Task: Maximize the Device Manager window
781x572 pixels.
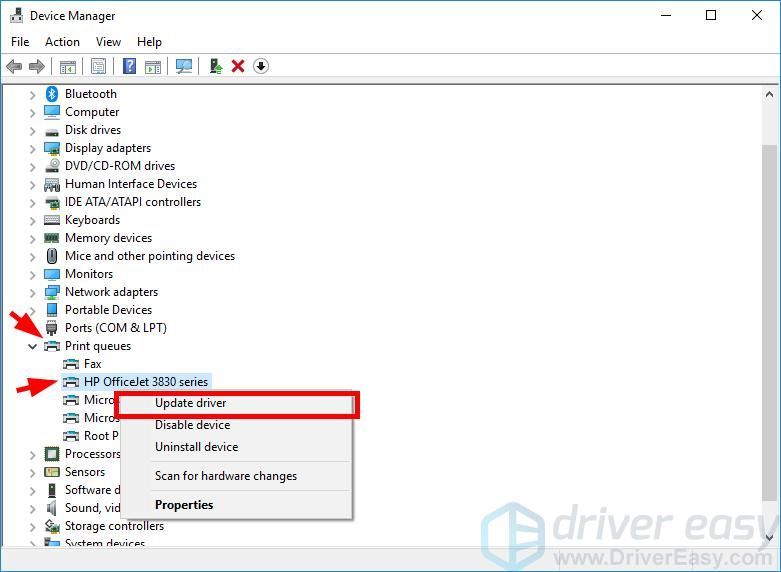Action: point(711,15)
